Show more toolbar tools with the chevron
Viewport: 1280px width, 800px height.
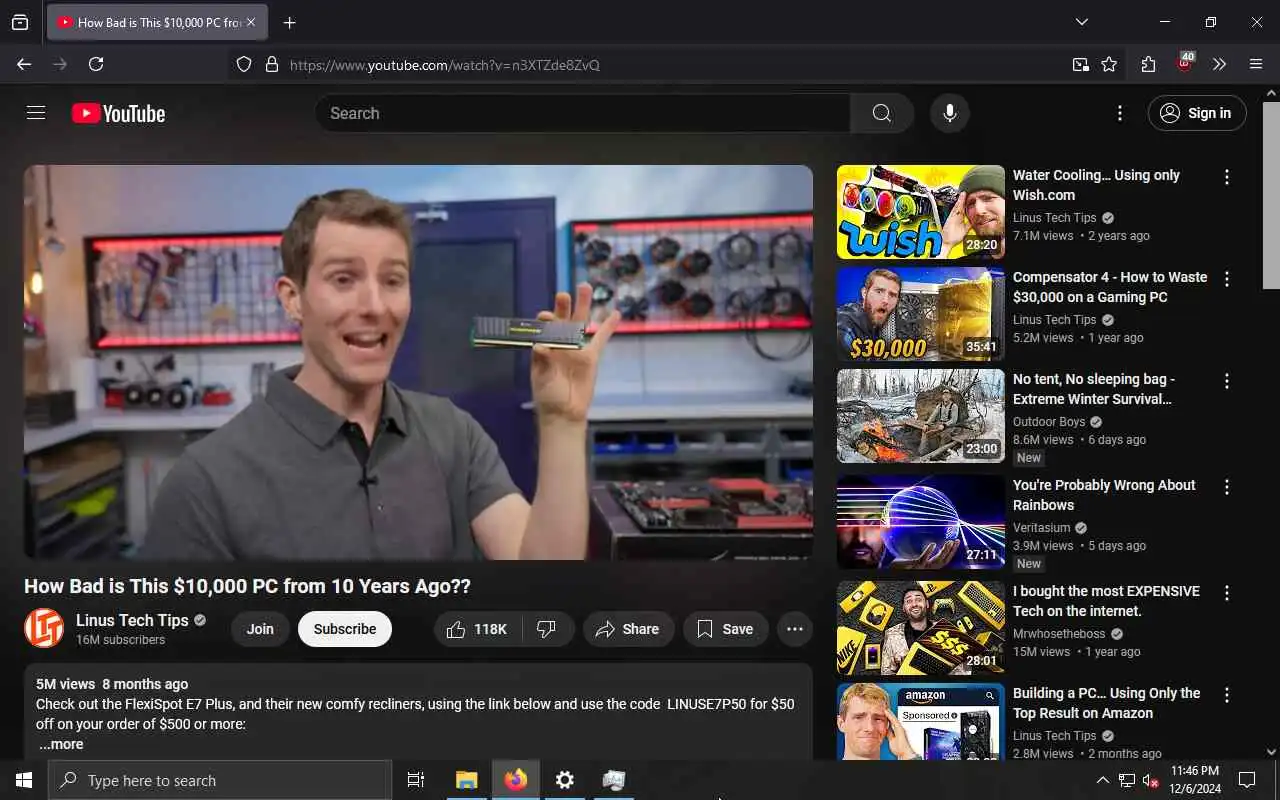1219,64
